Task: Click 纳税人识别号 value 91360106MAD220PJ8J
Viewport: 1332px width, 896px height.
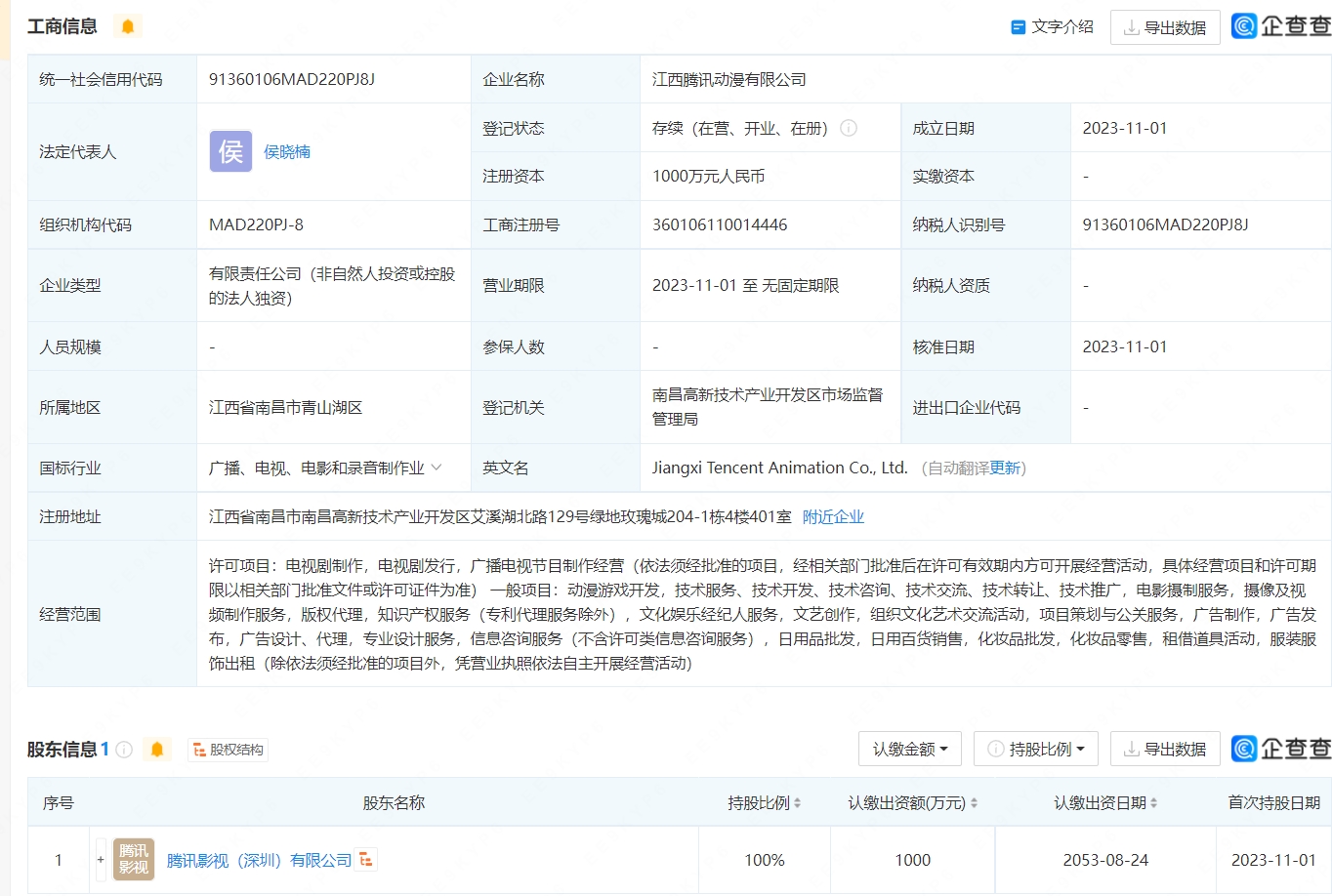Action: tap(1165, 225)
